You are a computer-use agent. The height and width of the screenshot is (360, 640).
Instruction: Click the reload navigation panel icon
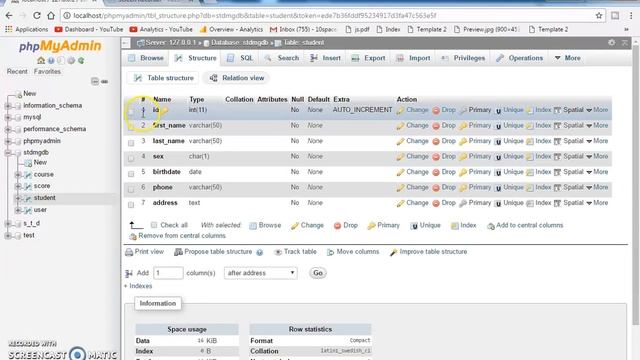click(81, 60)
